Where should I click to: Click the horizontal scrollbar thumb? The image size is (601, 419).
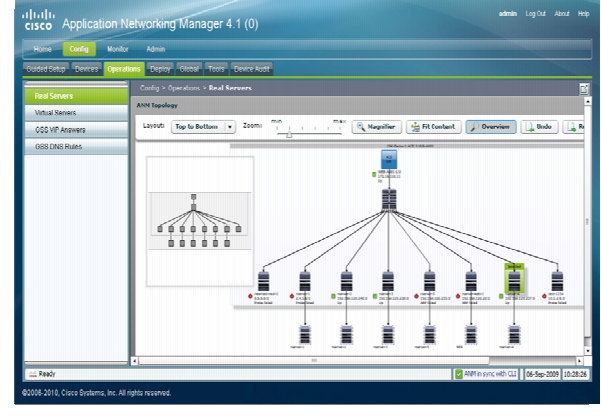click(x=314, y=361)
